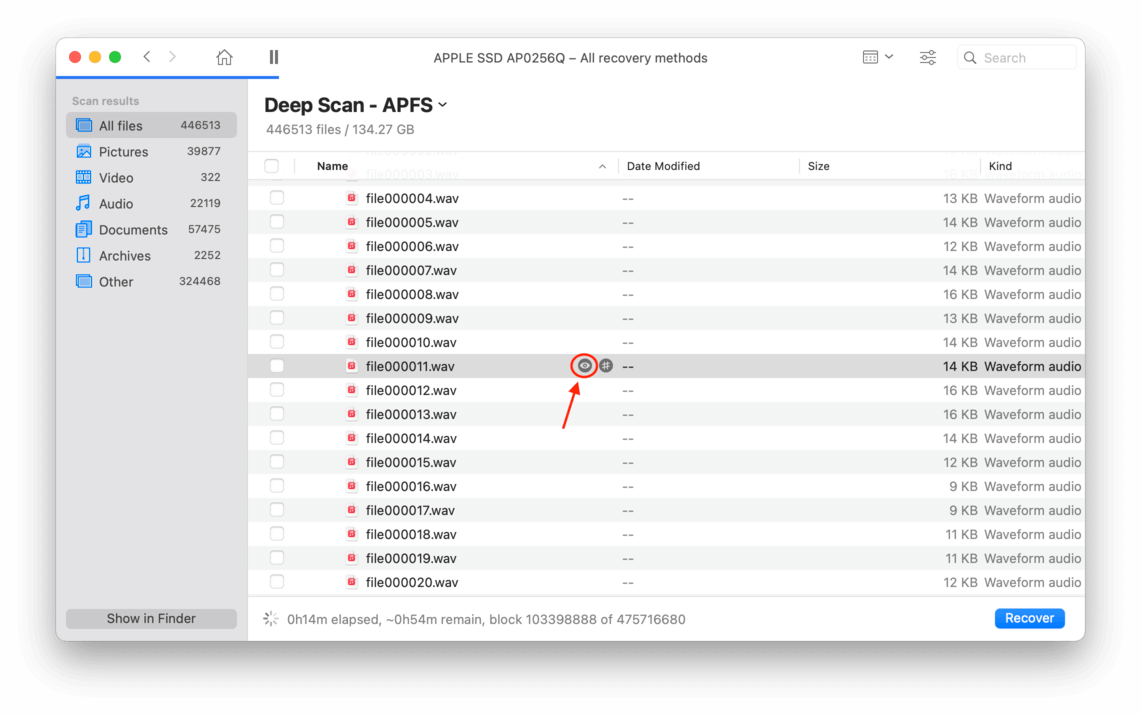
Task: Click the All files sidebar icon
Action: pos(84,125)
